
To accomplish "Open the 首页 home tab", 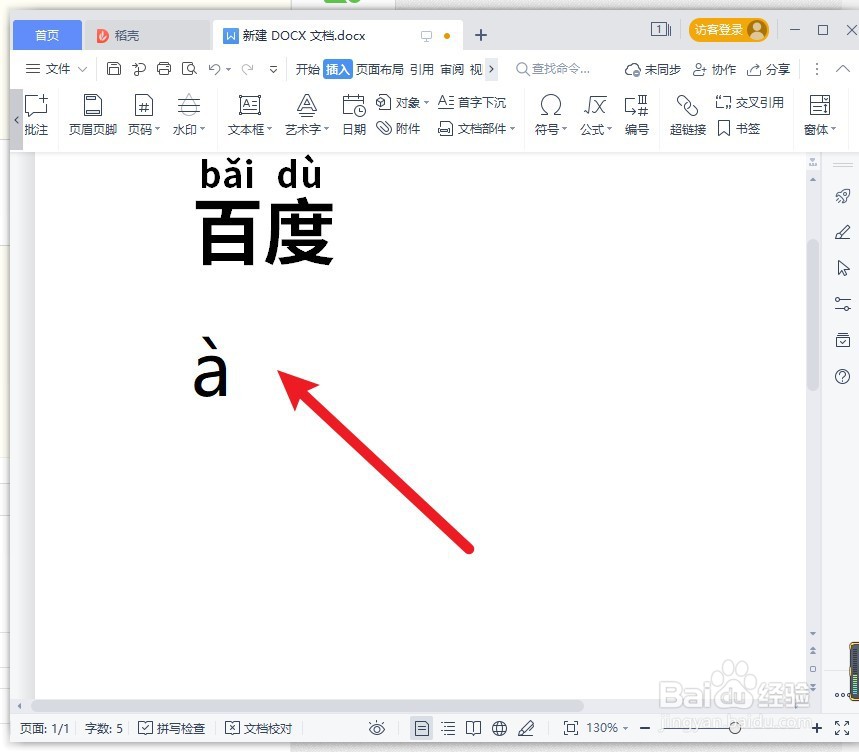I will pos(47,35).
